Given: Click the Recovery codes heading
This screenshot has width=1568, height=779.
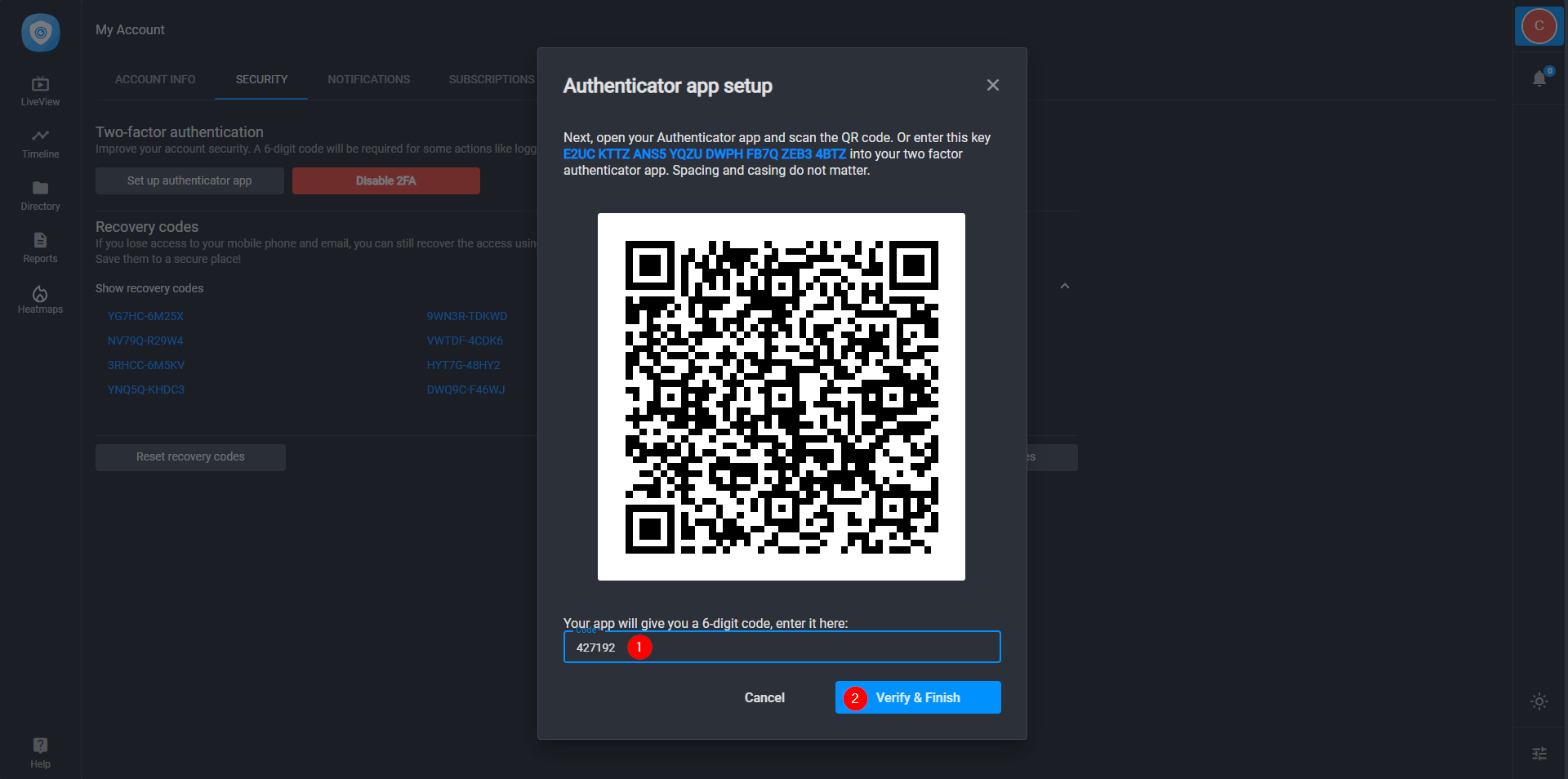Looking at the screenshot, I should click(x=147, y=226).
